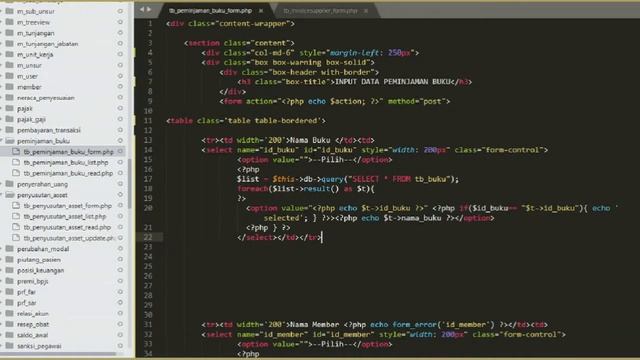Click the status circle on sanksi_pegawai row
This screenshot has height=360, width=640.
tap(120, 346)
